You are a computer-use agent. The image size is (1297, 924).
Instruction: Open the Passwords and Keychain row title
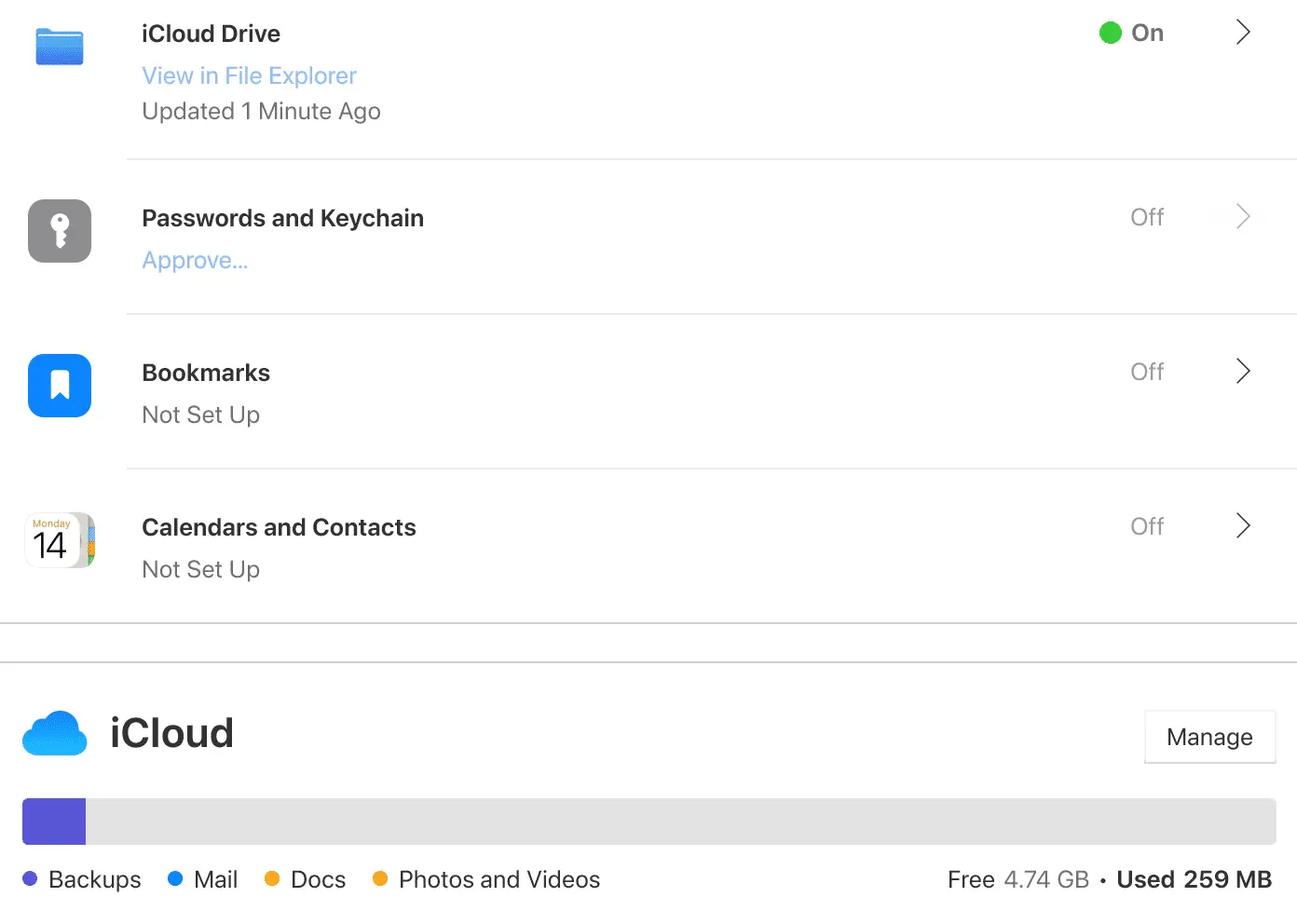click(x=282, y=218)
